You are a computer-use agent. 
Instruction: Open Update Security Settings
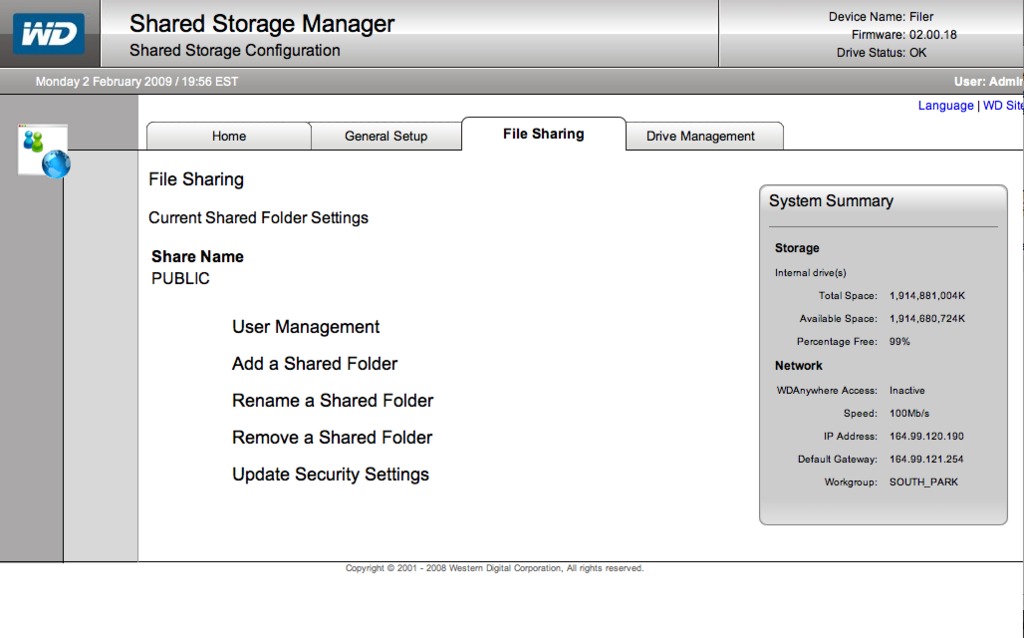(x=331, y=475)
